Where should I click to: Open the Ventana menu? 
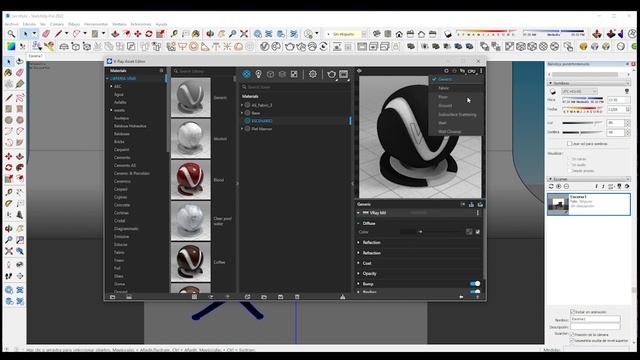coord(119,24)
